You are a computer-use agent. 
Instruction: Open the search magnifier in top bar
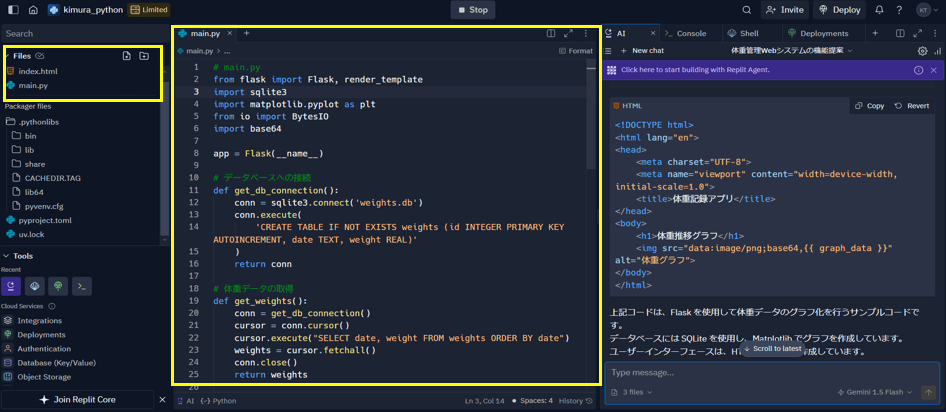pos(746,10)
